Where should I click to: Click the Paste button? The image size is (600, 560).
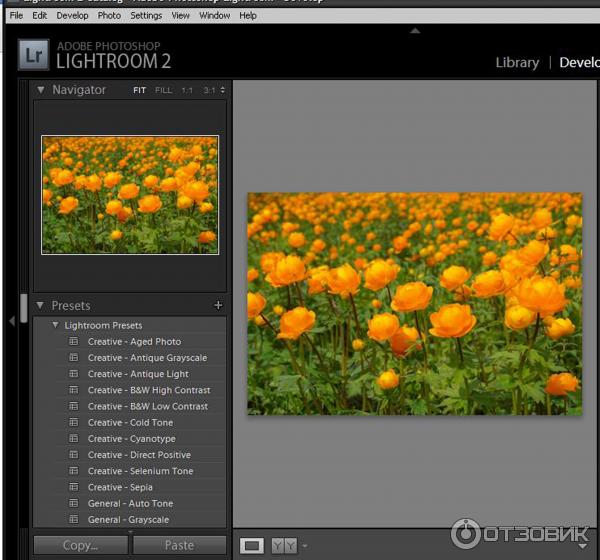pos(179,545)
